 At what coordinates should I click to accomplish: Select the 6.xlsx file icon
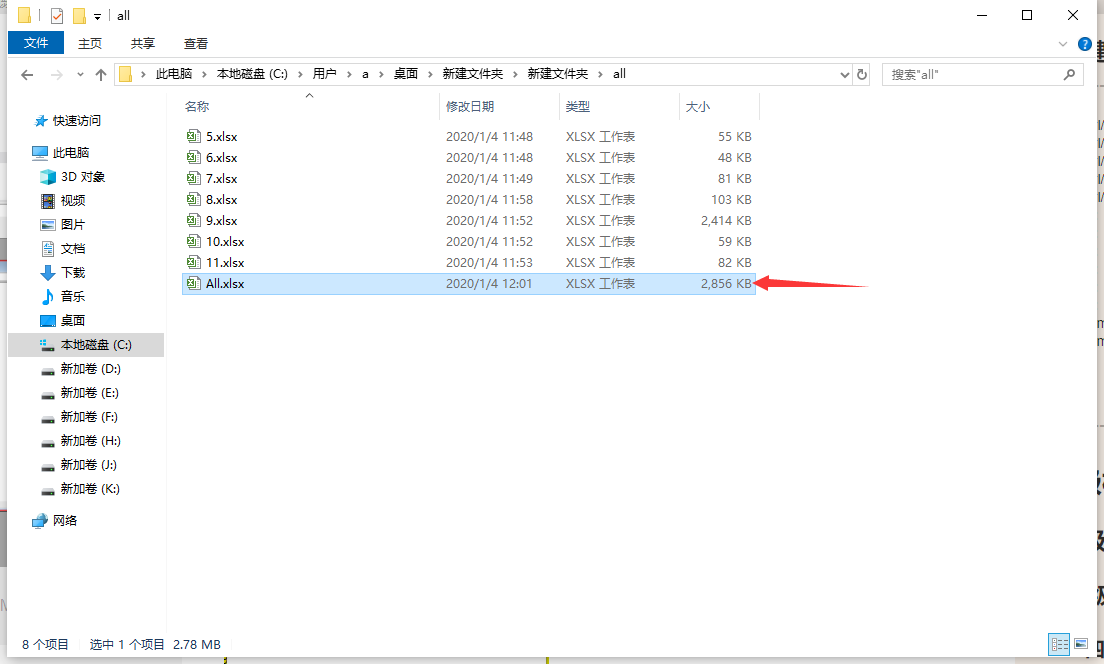pos(193,157)
